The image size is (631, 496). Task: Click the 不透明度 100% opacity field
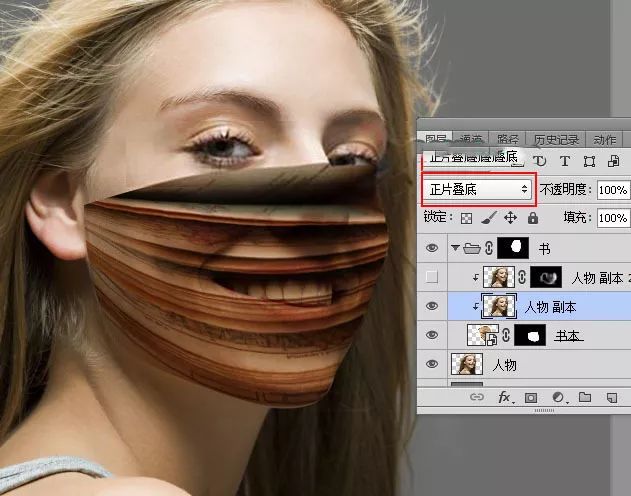pyautogui.click(x=614, y=189)
